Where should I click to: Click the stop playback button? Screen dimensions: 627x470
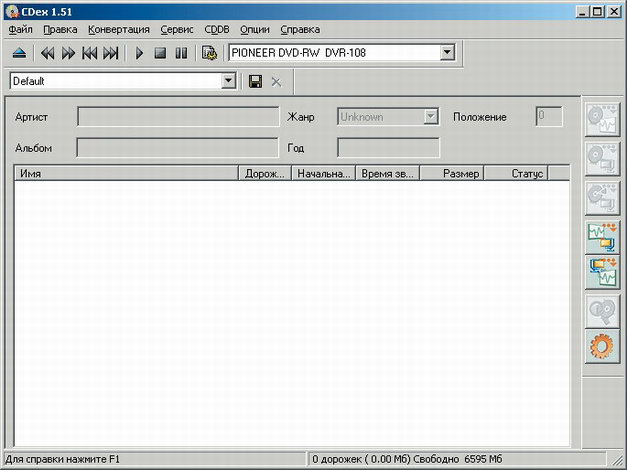tap(160, 53)
